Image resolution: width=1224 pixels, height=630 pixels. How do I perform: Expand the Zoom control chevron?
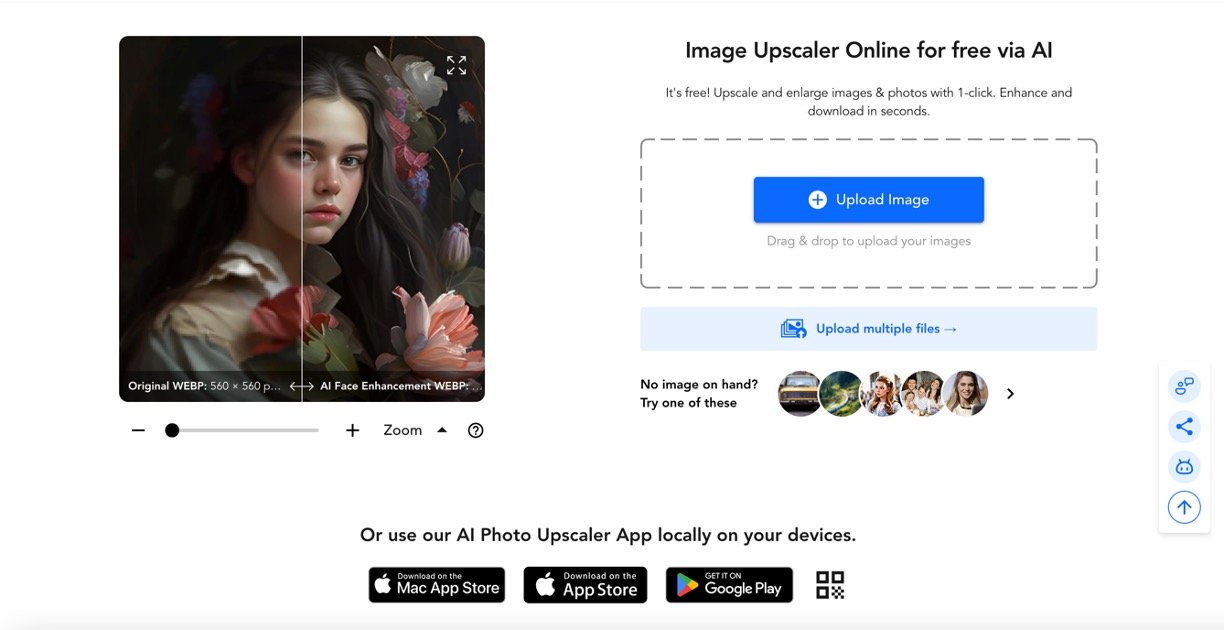(441, 429)
